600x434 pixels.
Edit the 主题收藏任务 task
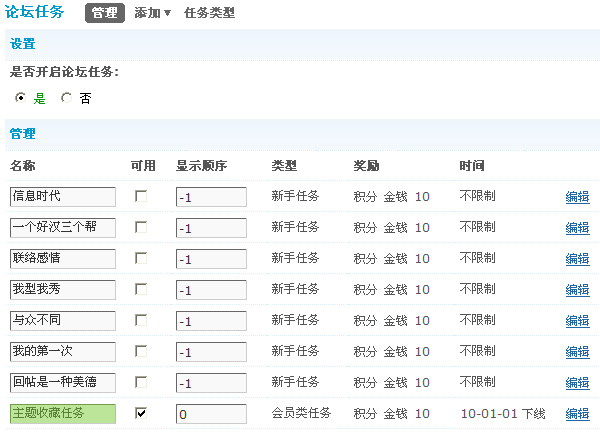point(577,414)
